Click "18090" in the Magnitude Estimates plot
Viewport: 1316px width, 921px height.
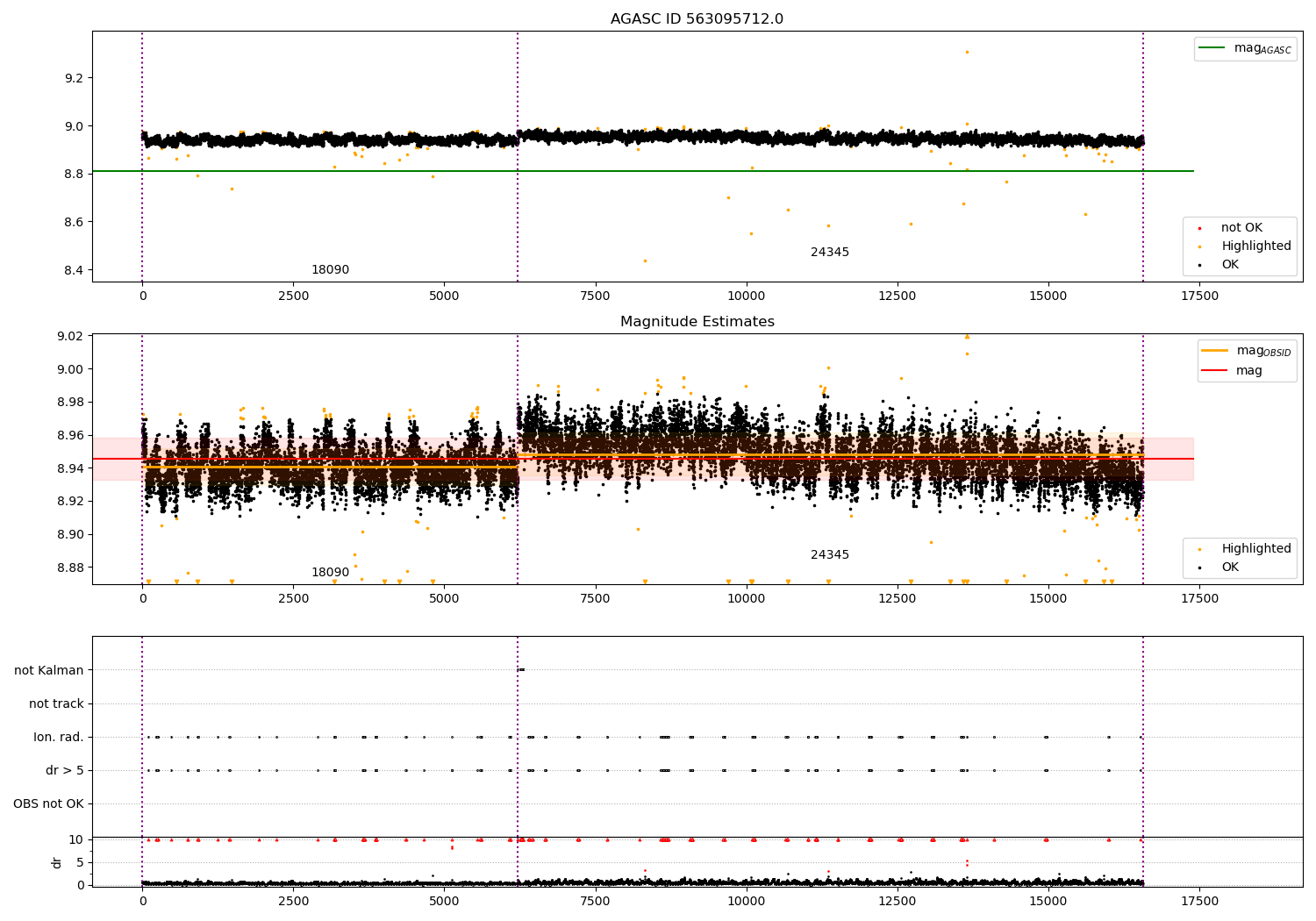(x=330, y=573)
